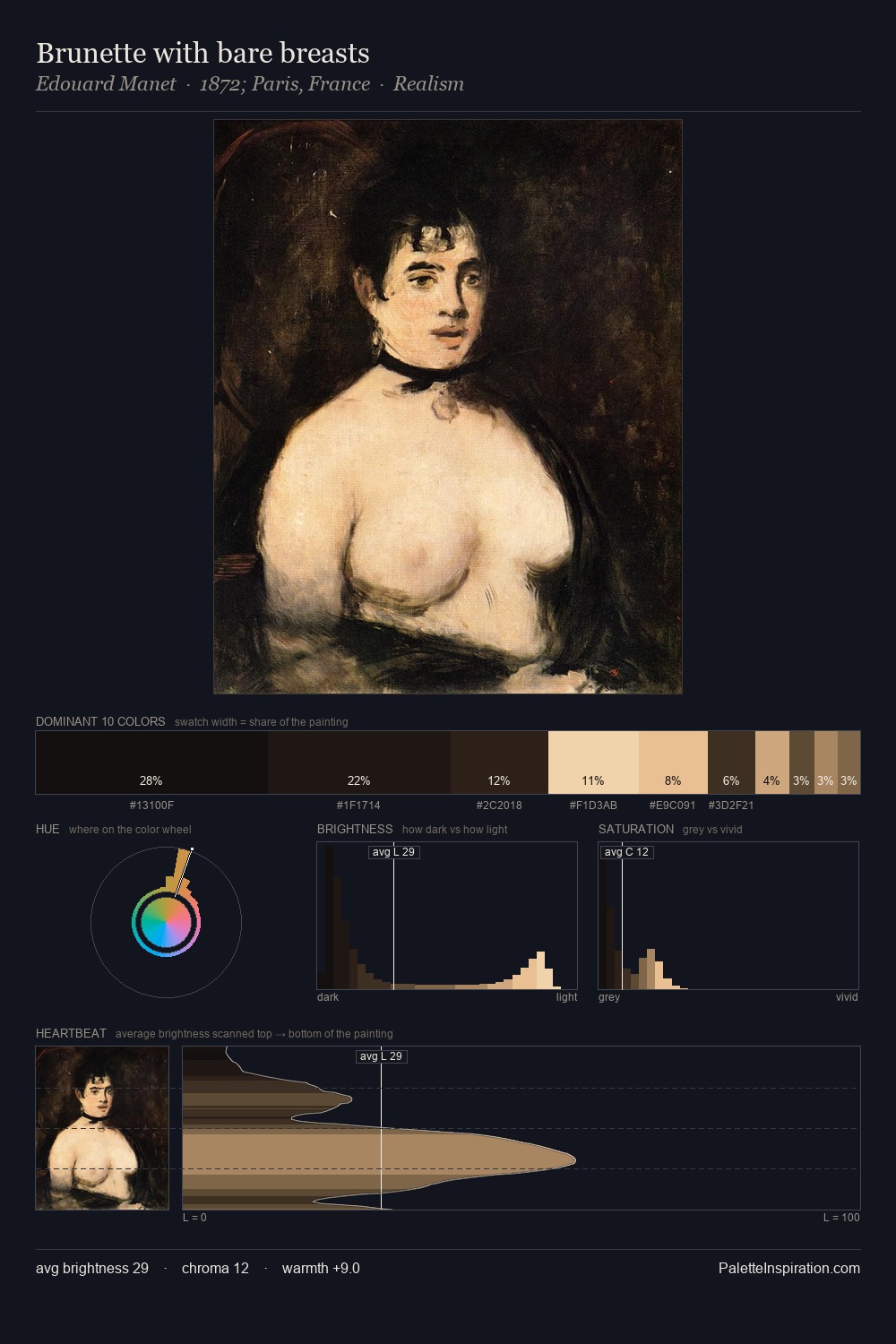Click the 'grey' saturation axis label

click(x=609, y=997)
